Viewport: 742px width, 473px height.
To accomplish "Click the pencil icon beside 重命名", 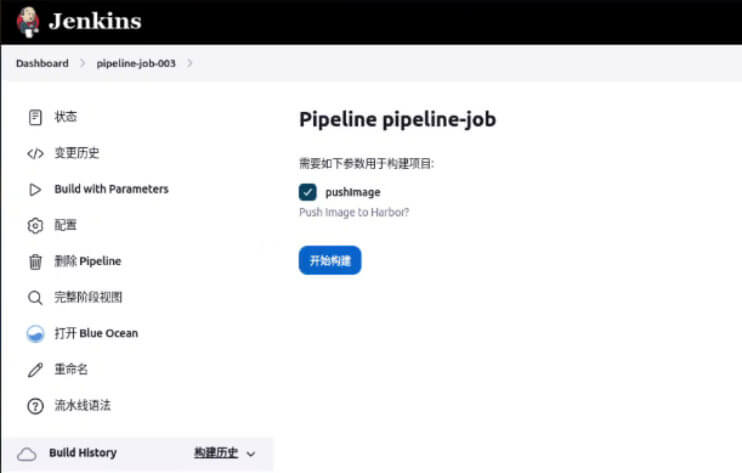I will [x=35, y=370].
